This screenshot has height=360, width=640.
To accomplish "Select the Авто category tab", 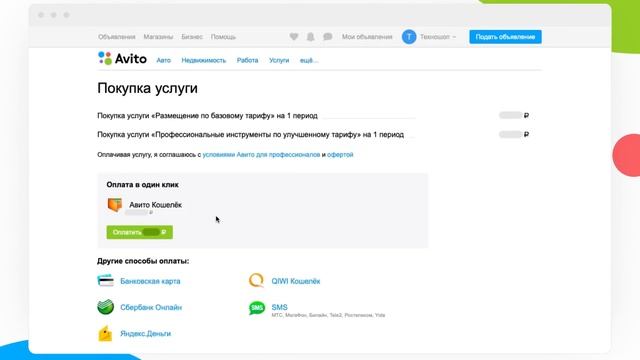I will [164, 60].
